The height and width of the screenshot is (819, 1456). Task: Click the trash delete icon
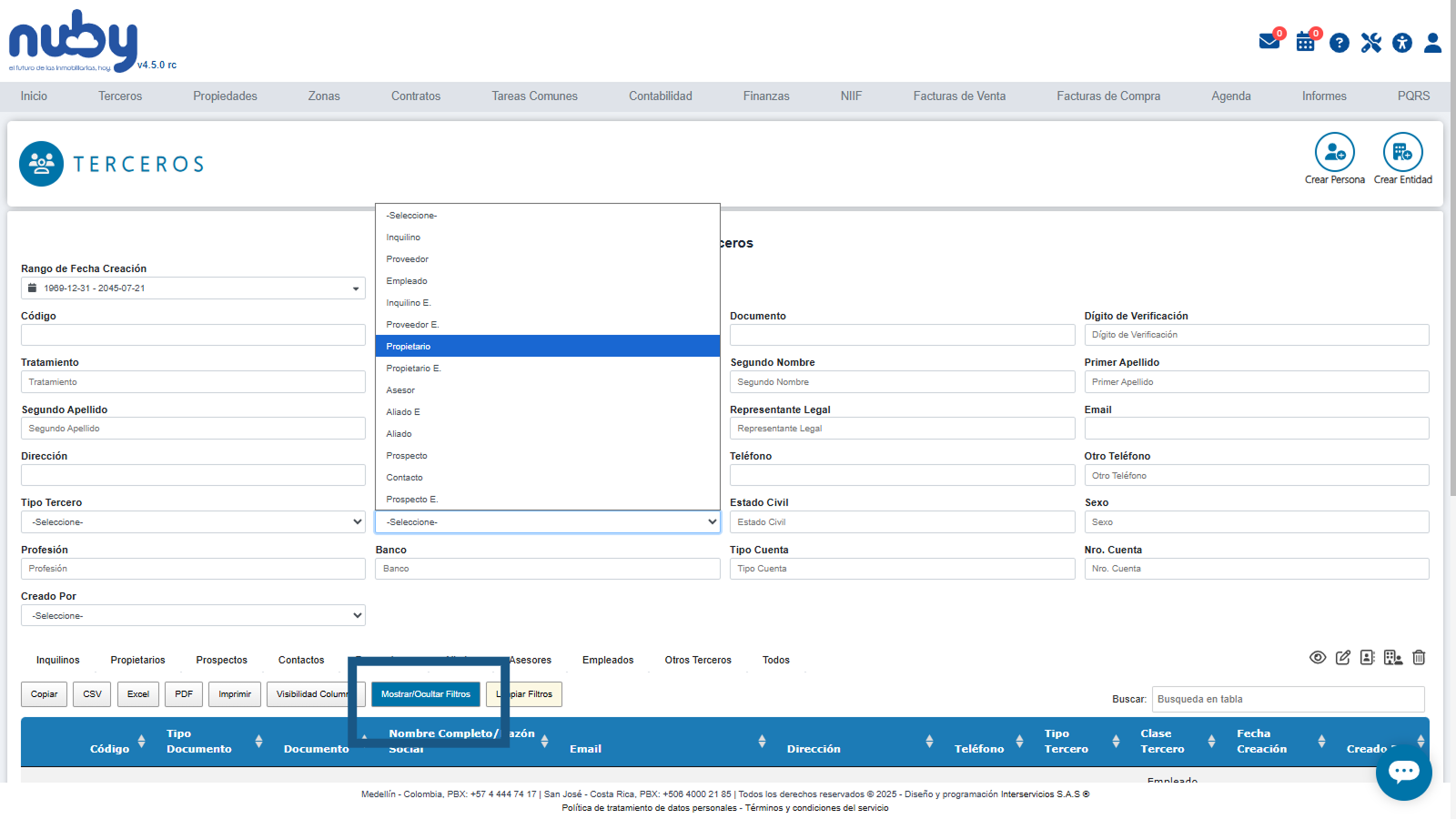[1419, 657]
